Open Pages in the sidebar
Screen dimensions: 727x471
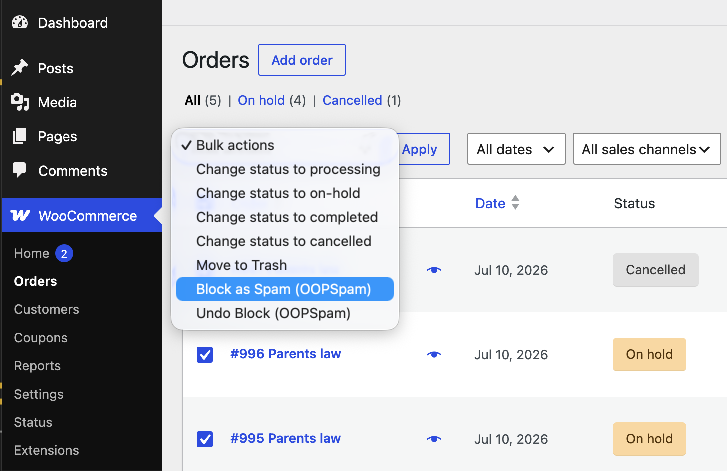(57, 137)
